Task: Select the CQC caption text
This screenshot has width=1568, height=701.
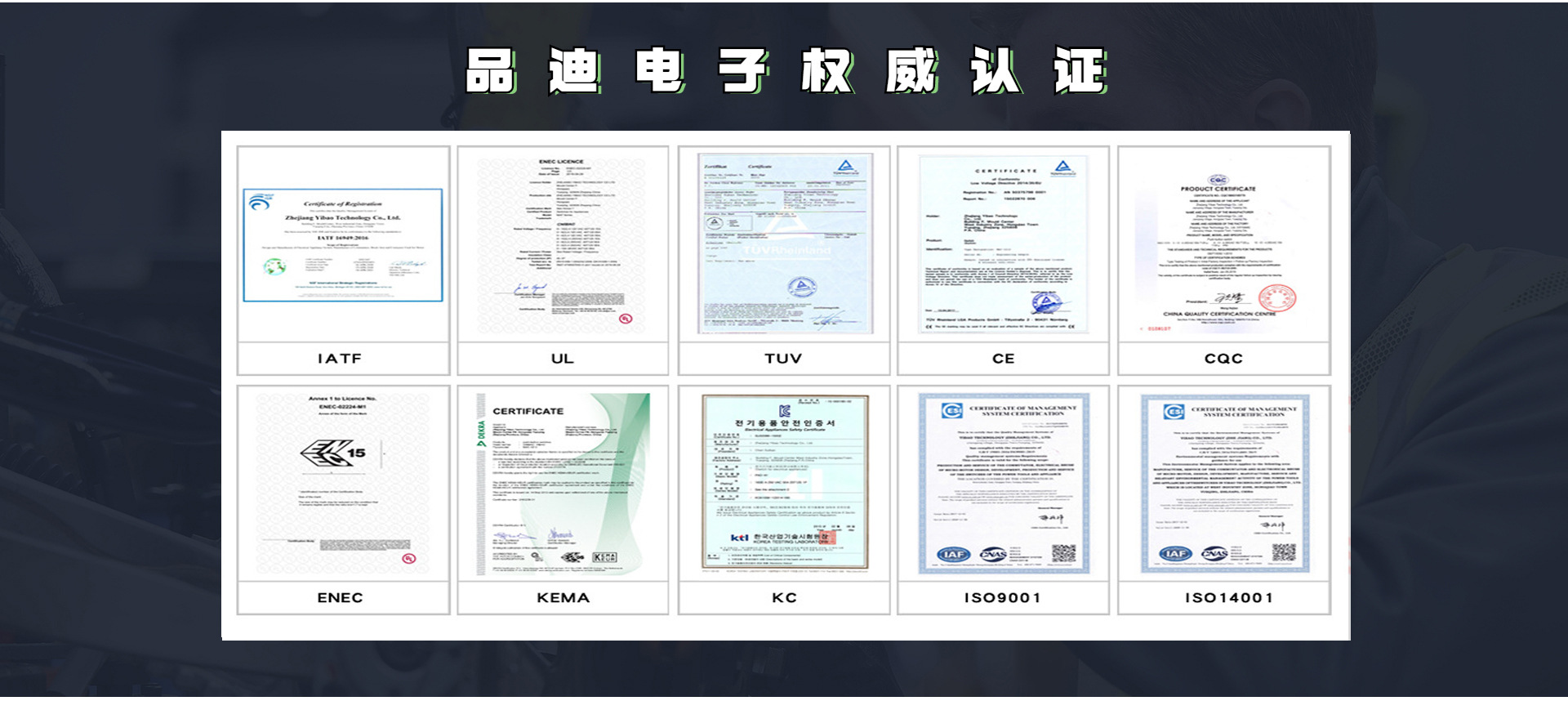Action: (1223, 359)
